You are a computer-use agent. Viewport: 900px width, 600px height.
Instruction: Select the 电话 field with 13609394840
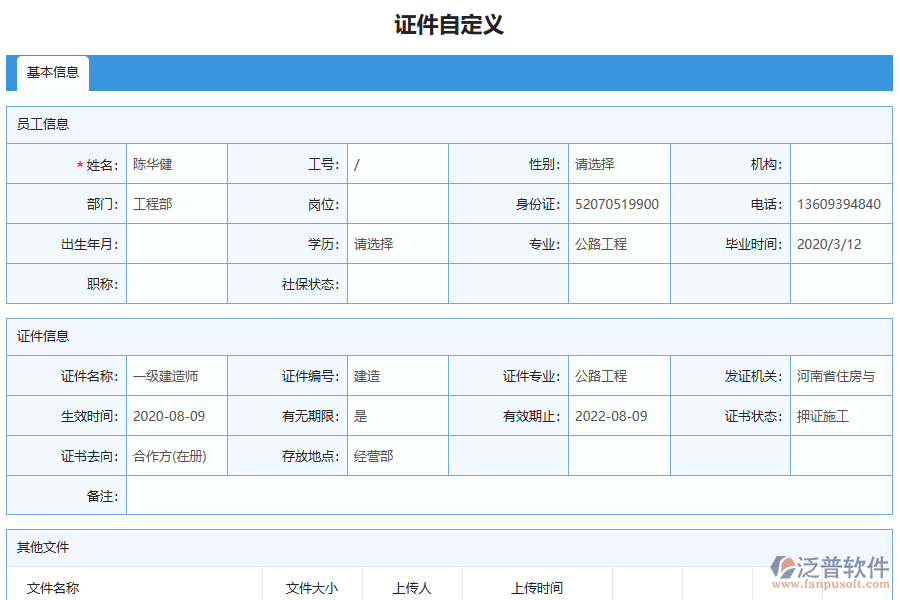tap(840, 203)
